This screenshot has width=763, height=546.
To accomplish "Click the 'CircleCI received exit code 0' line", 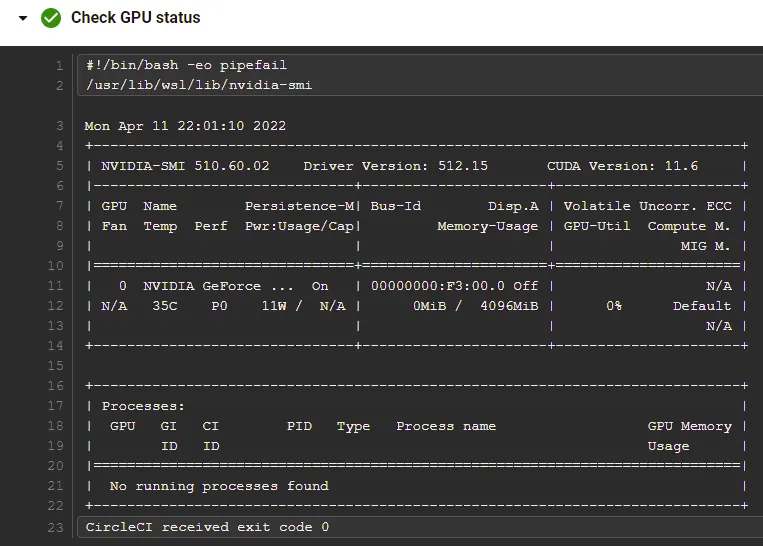I will click(x=207, y=527).
